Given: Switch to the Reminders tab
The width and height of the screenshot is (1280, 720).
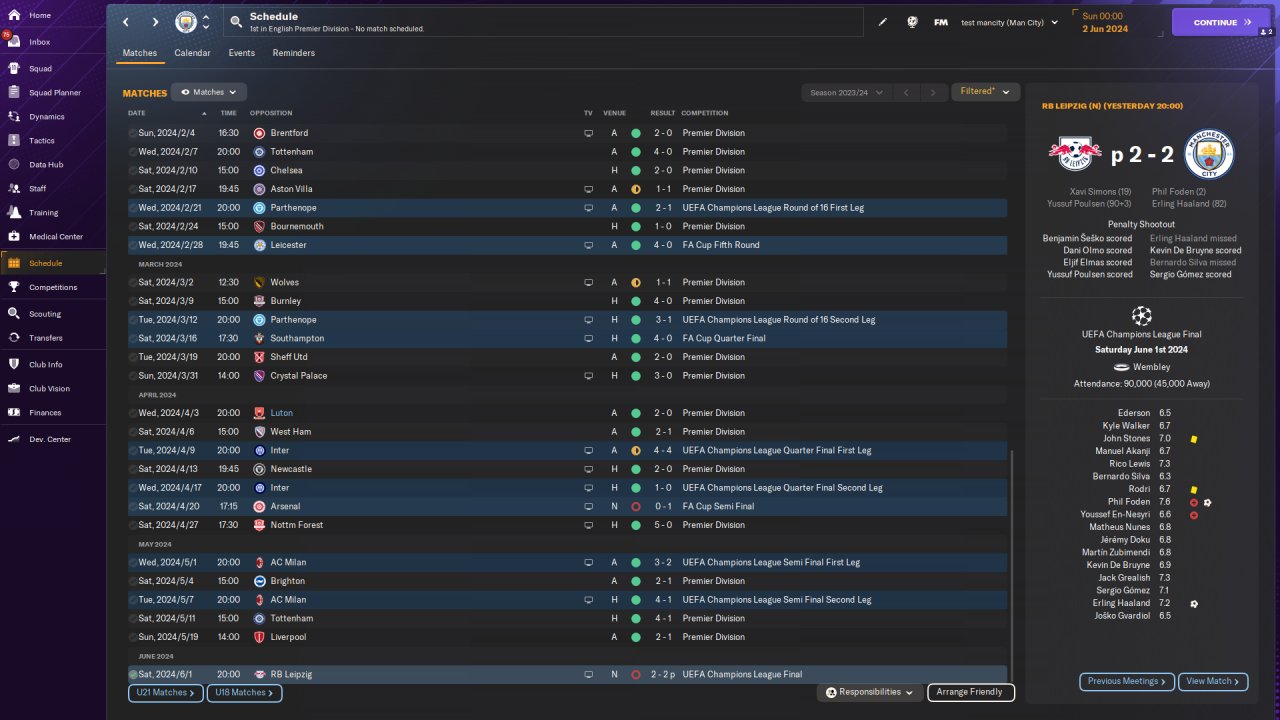Looking at the screenshot, I should tap(294, 53).
